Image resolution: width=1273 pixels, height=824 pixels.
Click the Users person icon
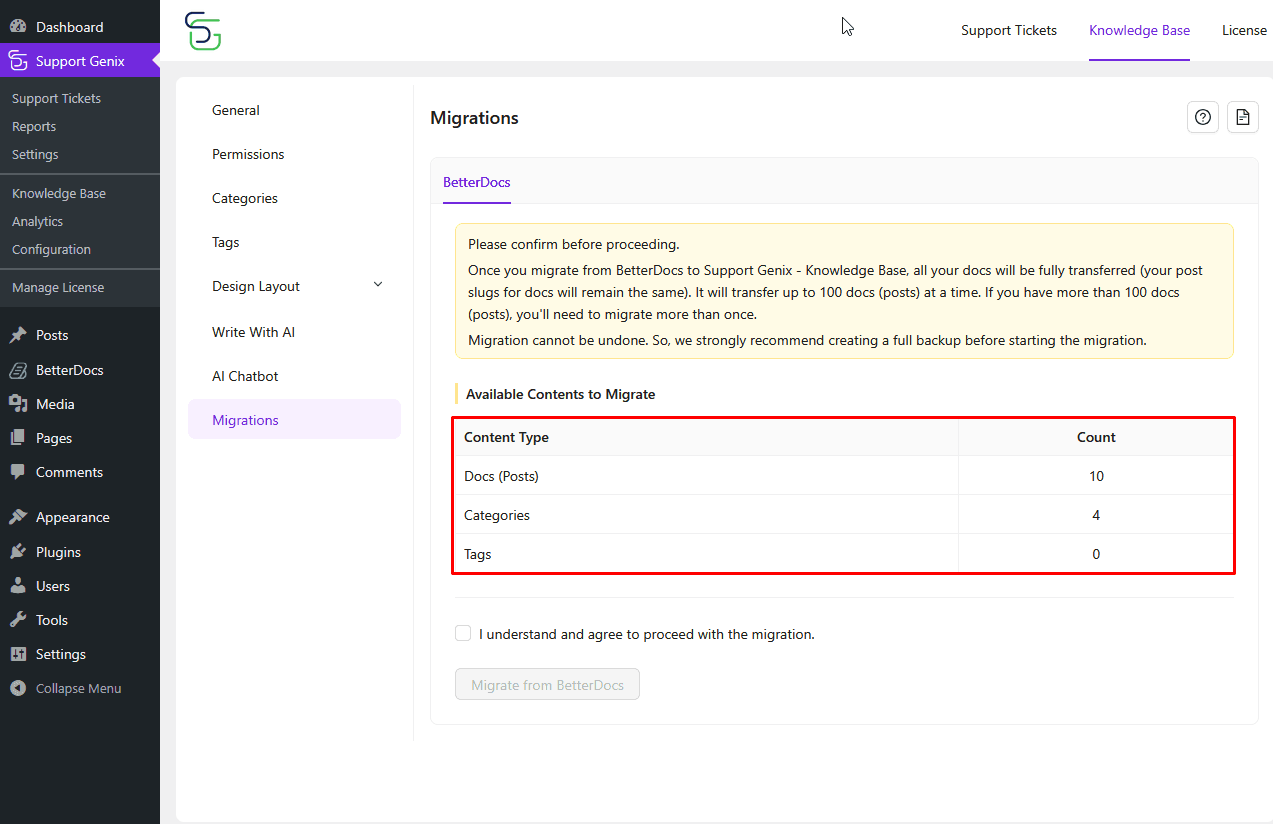pyautogui.click(x=18, y=586)
